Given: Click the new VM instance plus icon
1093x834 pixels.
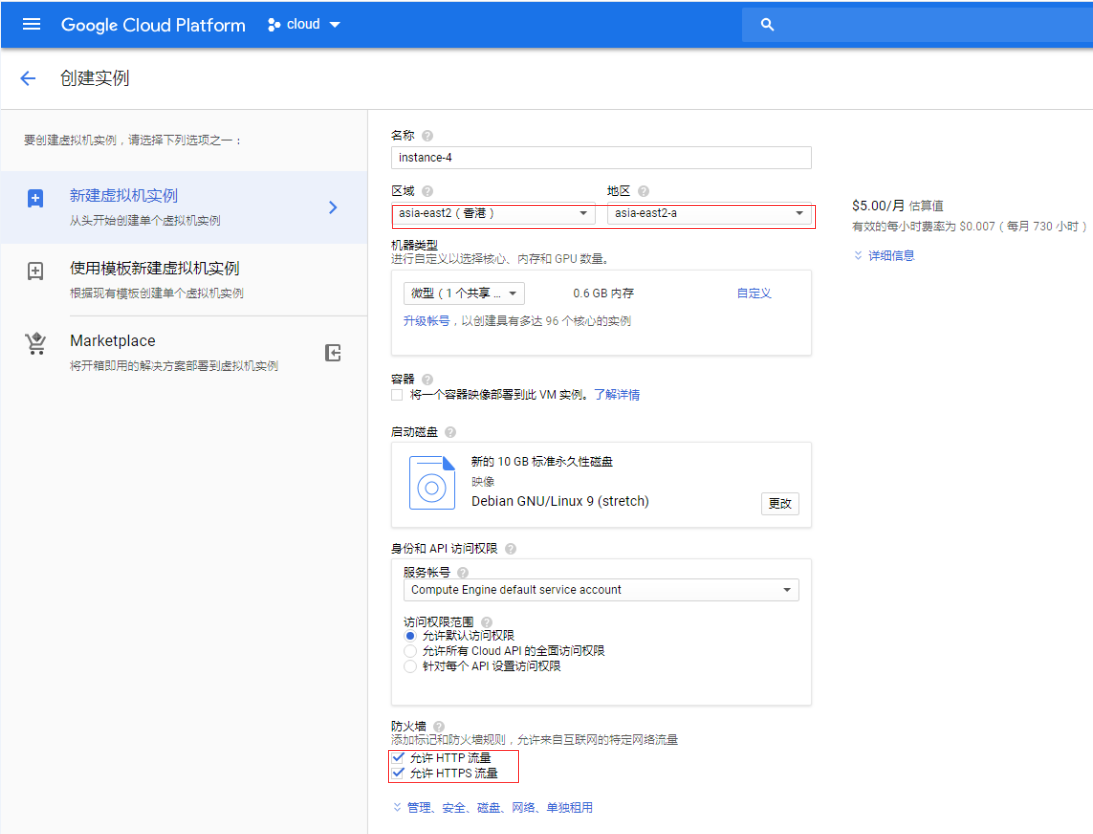Looking at the screenshot, I should (35, 199).
